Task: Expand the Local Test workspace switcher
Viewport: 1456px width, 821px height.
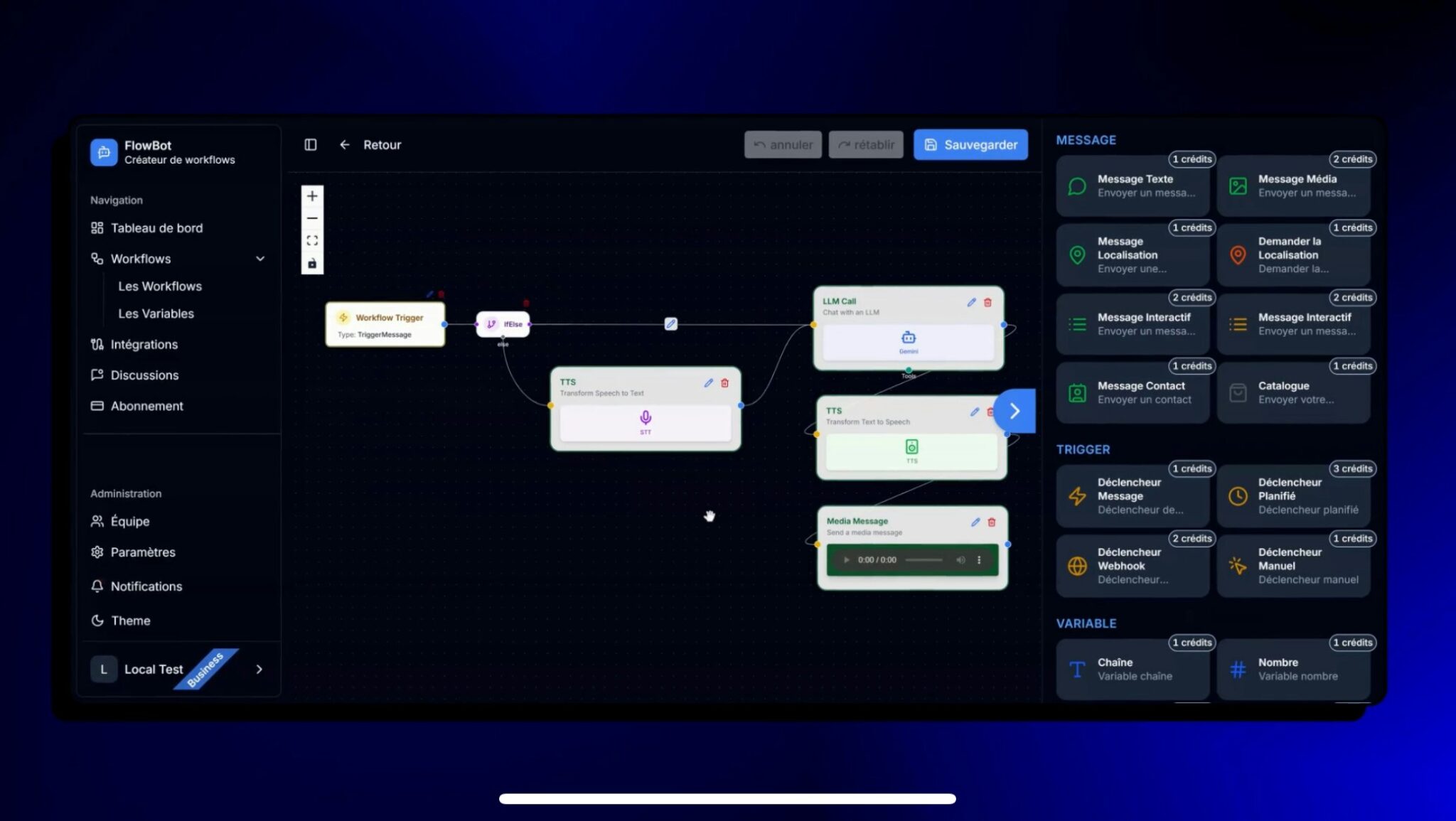Action: click(x=259, y=670)
